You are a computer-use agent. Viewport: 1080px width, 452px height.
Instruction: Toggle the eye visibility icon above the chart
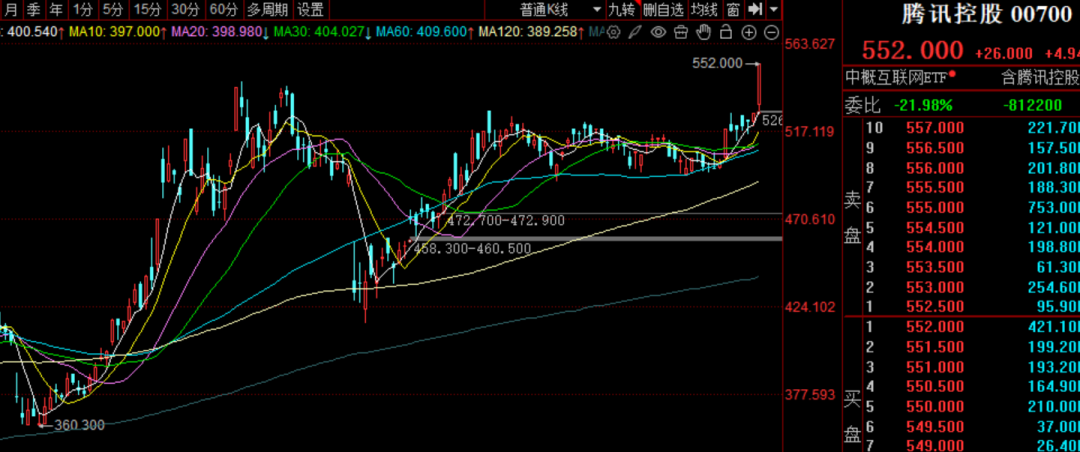tap(658, 32)
